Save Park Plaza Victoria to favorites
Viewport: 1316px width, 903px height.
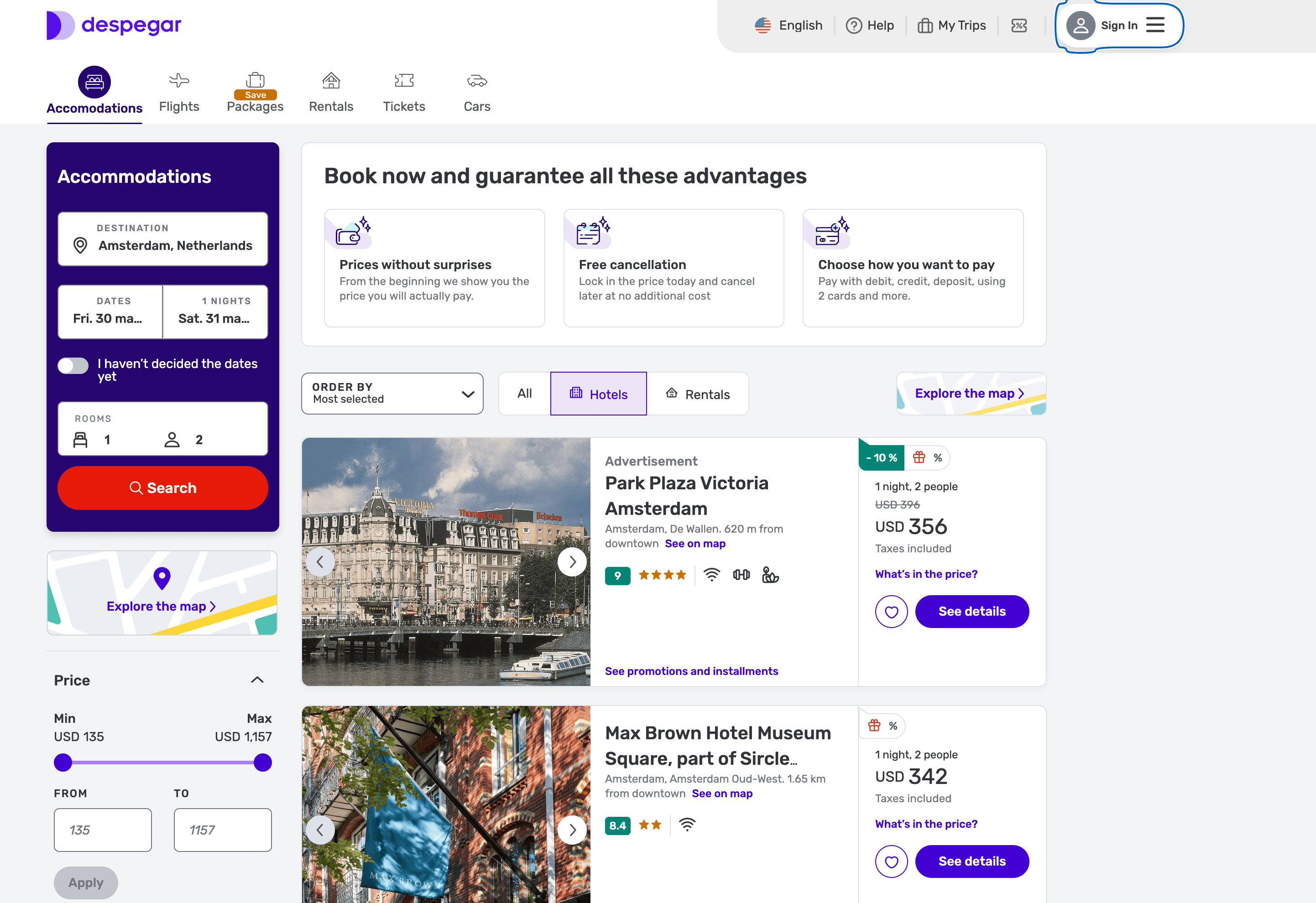click(891, 612)
